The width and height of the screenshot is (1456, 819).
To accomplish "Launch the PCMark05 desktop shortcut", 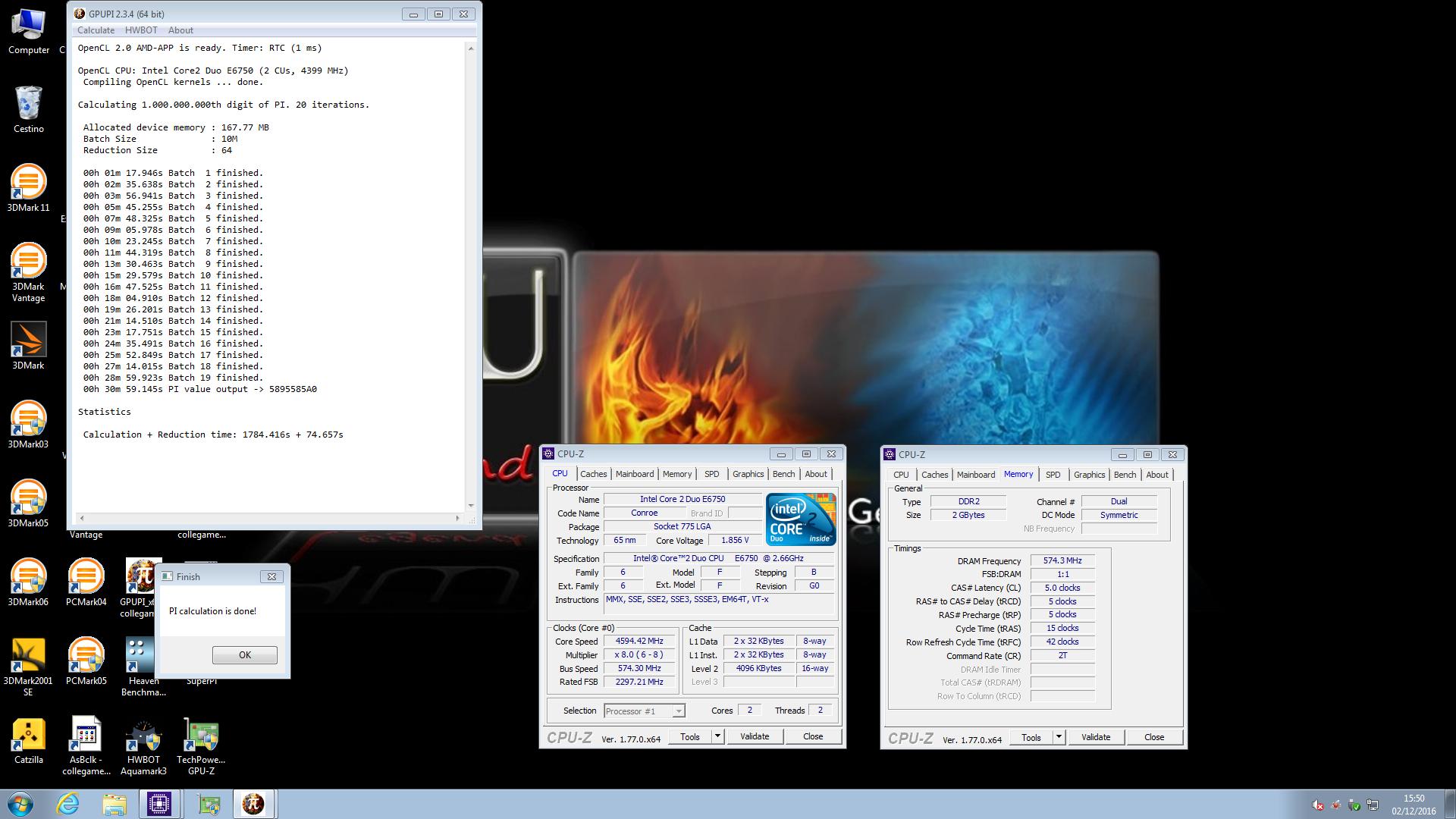I will point(86,661).
